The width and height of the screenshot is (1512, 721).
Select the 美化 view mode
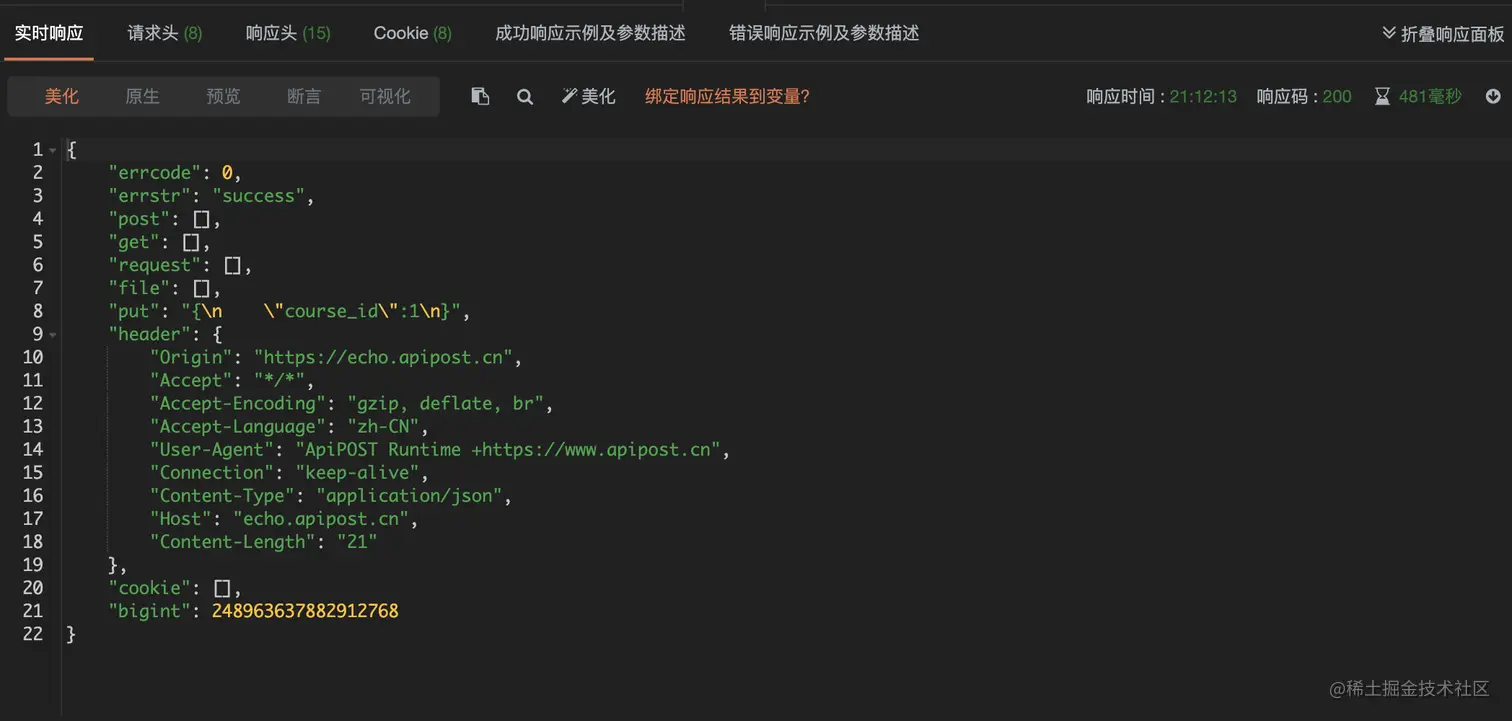pyautogui.click(x=61, y=96)
